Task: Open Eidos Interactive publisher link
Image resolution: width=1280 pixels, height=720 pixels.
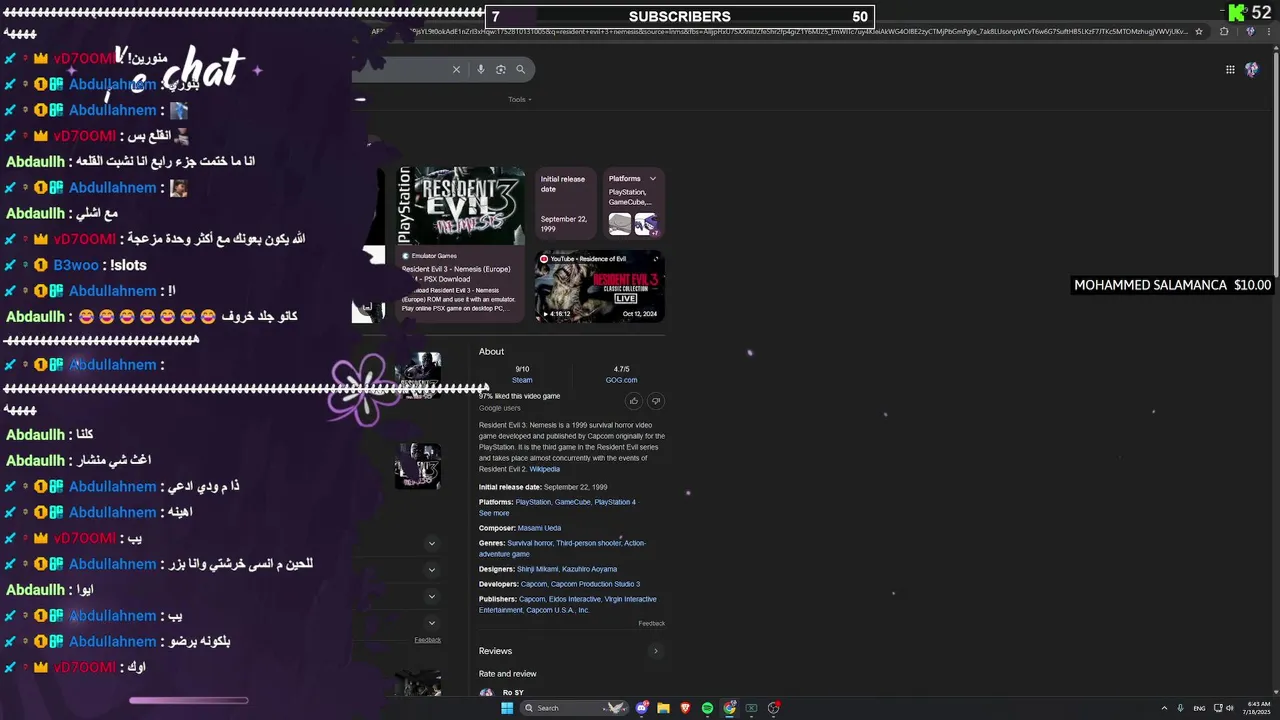Action: tap(575, 599)
